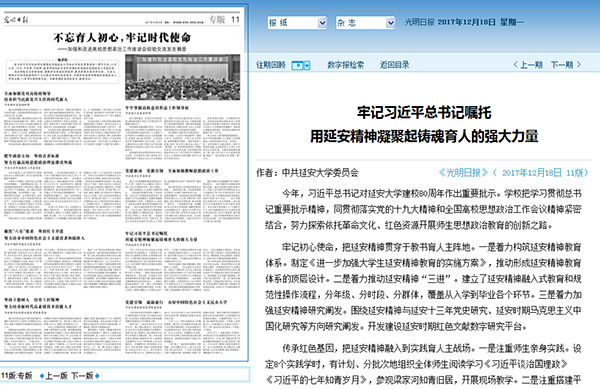
Task: Click the 光明日报 masthead logo on page thumbnail
Action: coord(16,20)
